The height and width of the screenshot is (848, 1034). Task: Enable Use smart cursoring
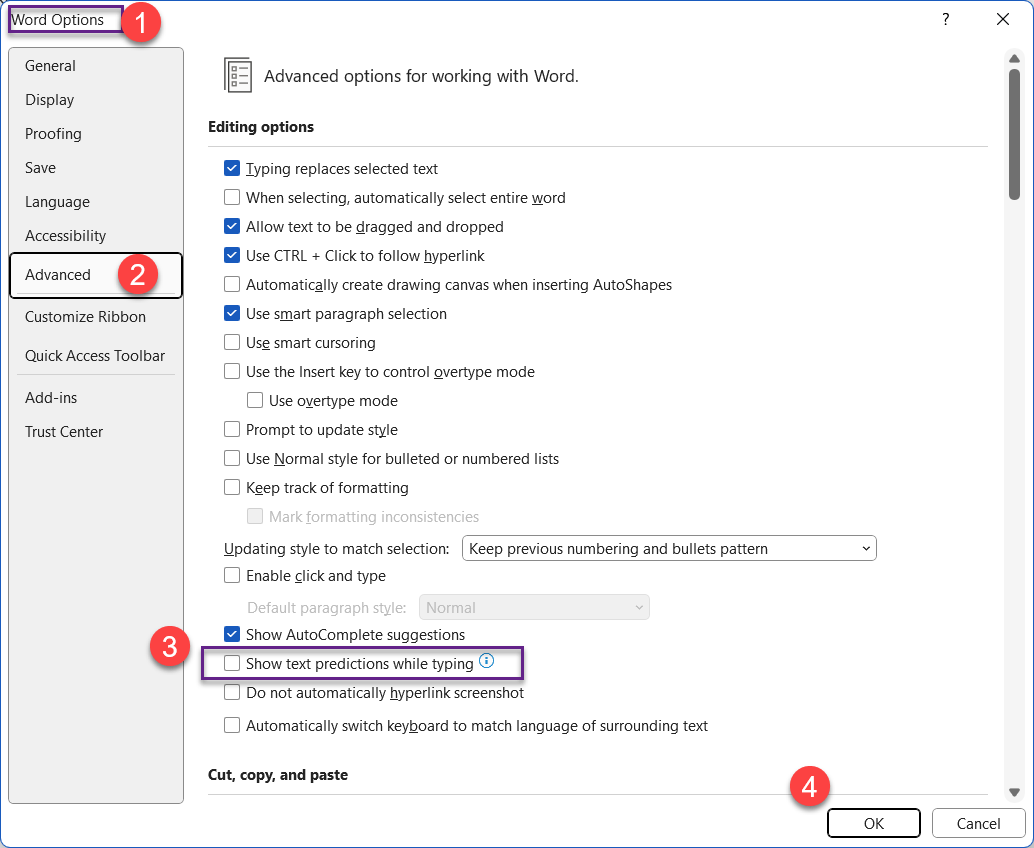231,342
